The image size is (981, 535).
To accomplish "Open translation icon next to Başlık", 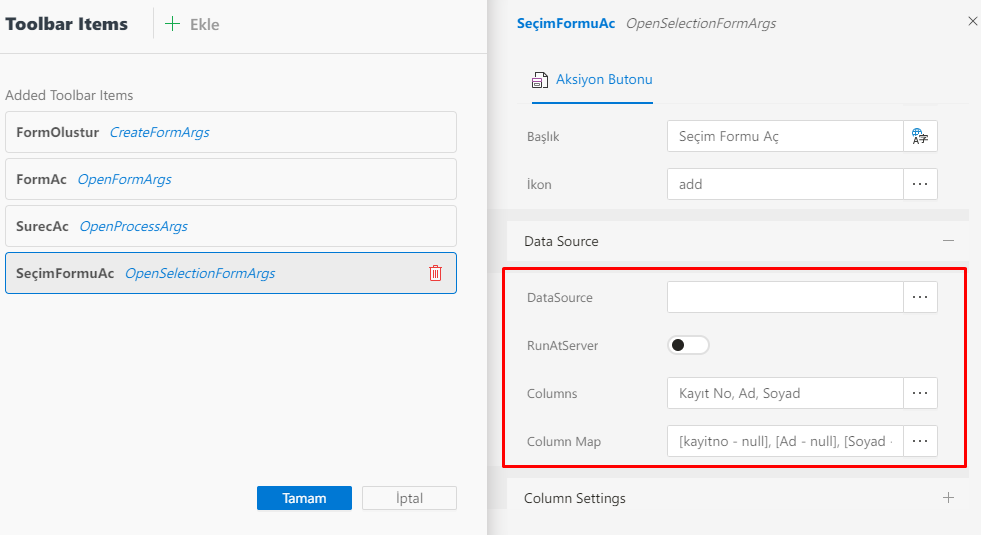I will (921, 137).
